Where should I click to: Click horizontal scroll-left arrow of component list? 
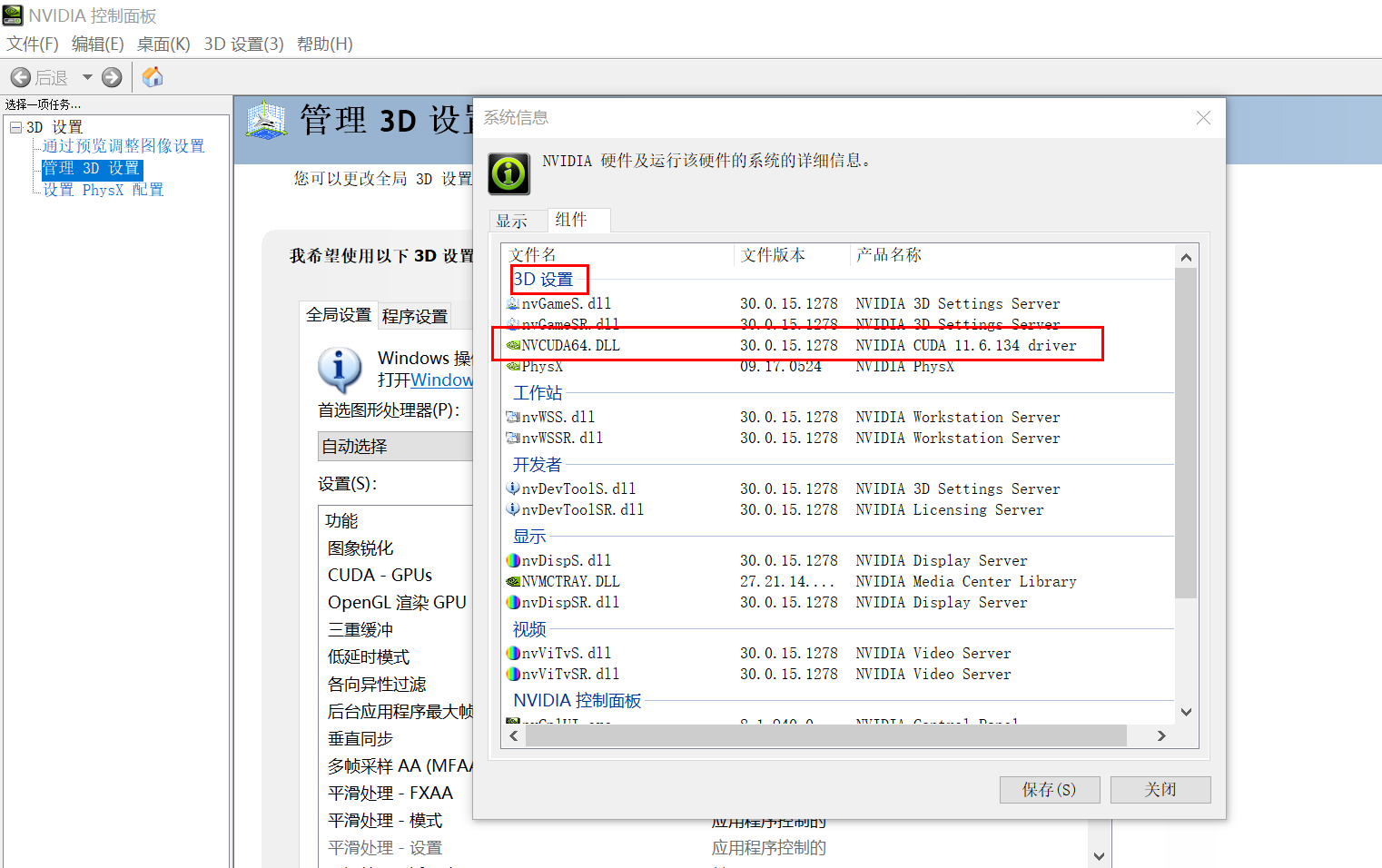point(514,735)
